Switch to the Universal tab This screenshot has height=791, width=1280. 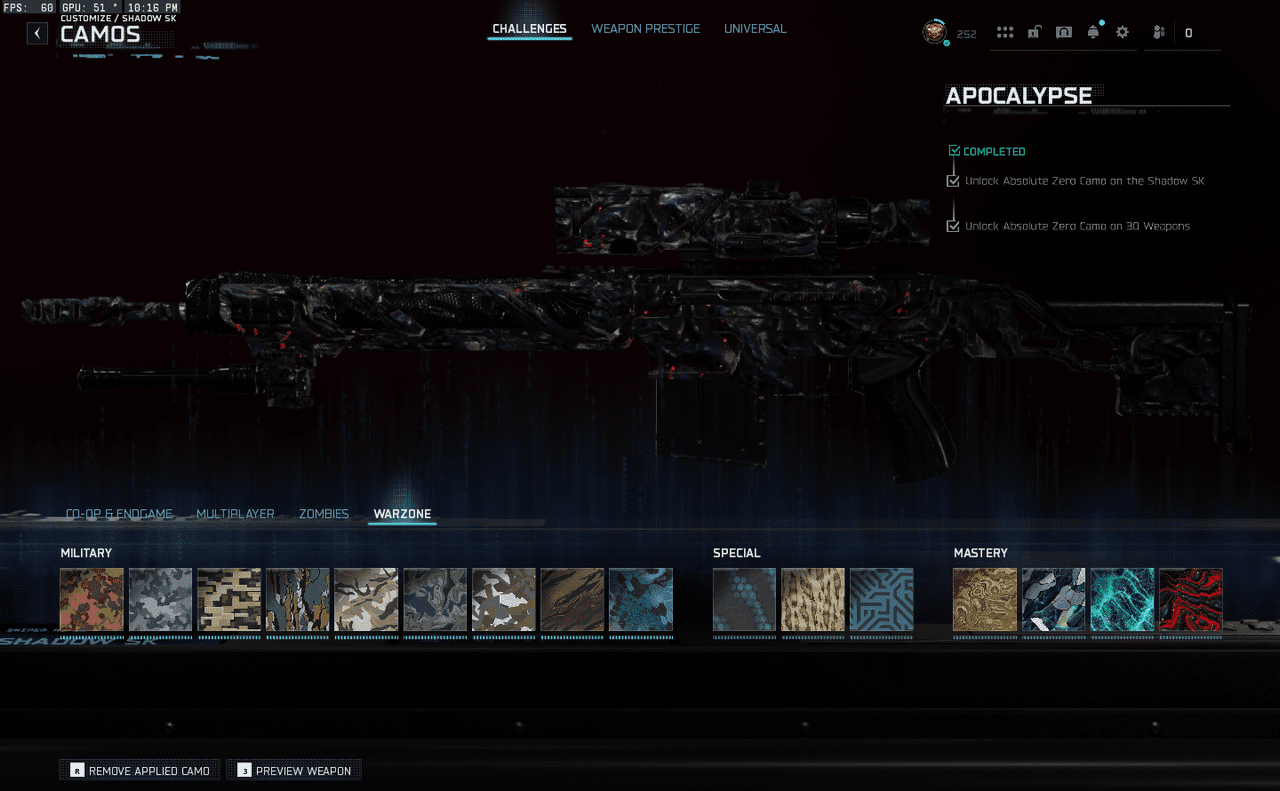(x=755, y=29)
